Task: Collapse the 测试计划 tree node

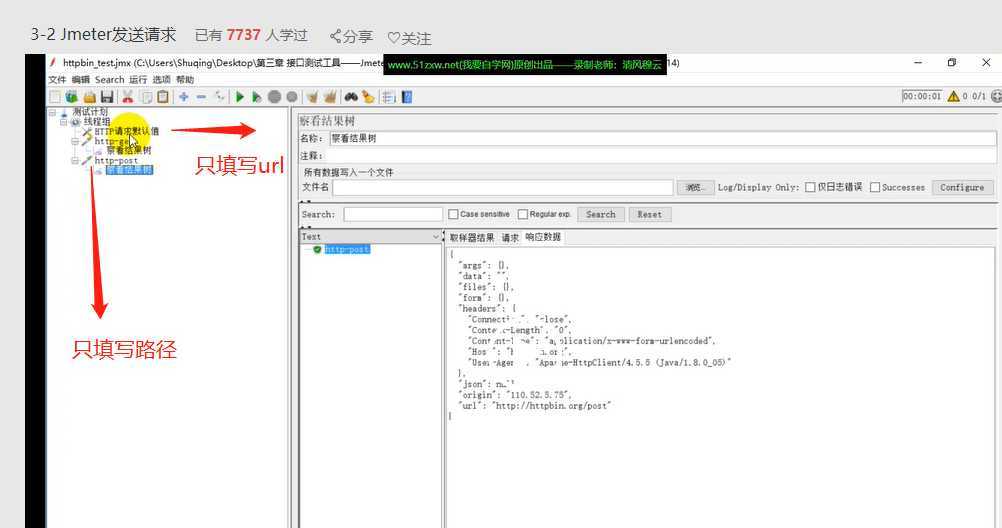Action: pos(52,112)
